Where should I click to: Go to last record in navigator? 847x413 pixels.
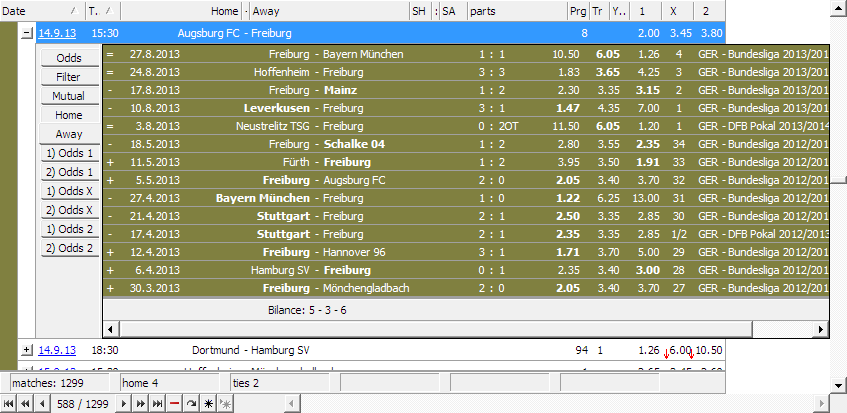157,404
